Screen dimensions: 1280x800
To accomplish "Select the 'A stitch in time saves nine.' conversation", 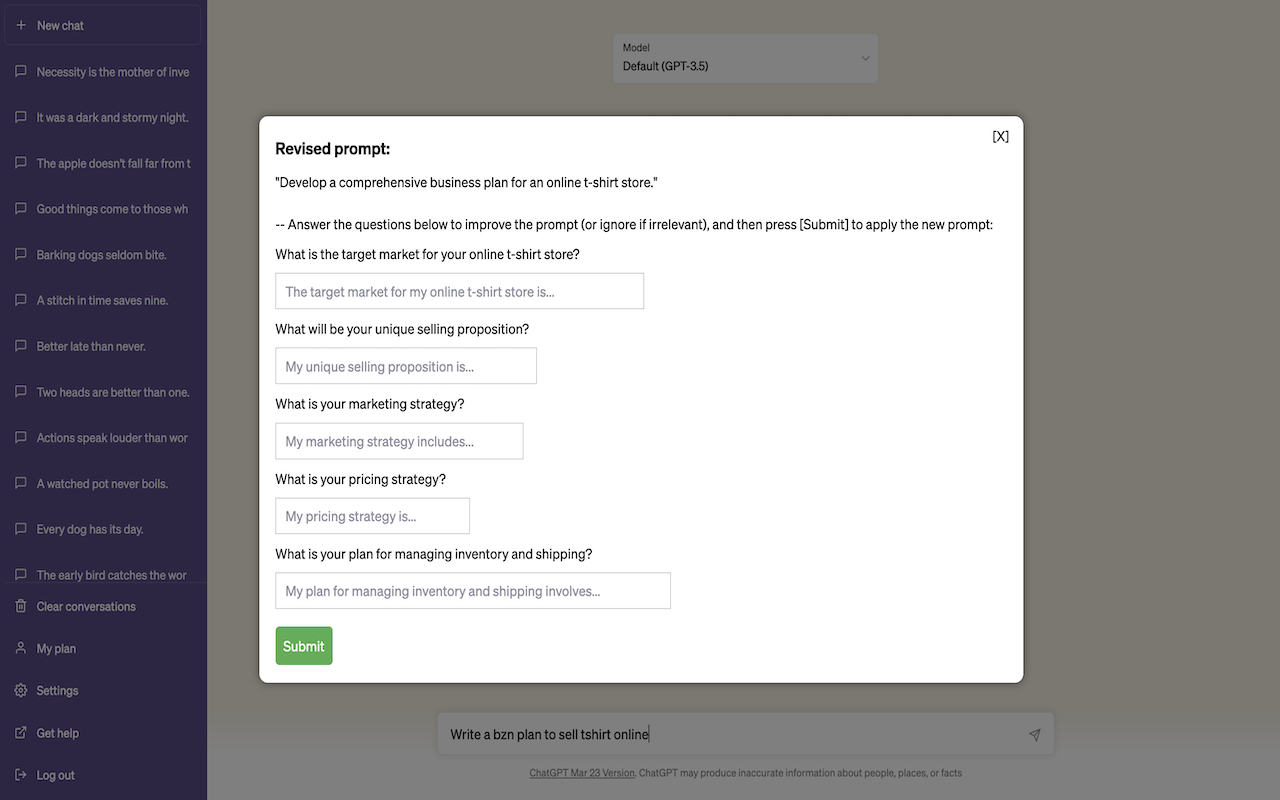I will tap(105, 300).
